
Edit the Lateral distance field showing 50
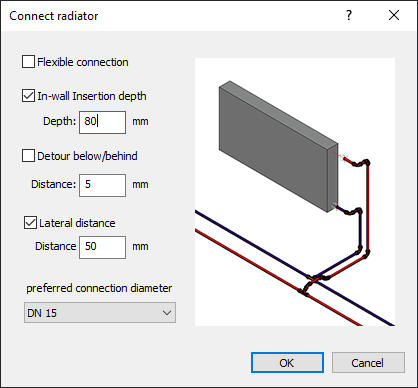[x=102, y=247]
